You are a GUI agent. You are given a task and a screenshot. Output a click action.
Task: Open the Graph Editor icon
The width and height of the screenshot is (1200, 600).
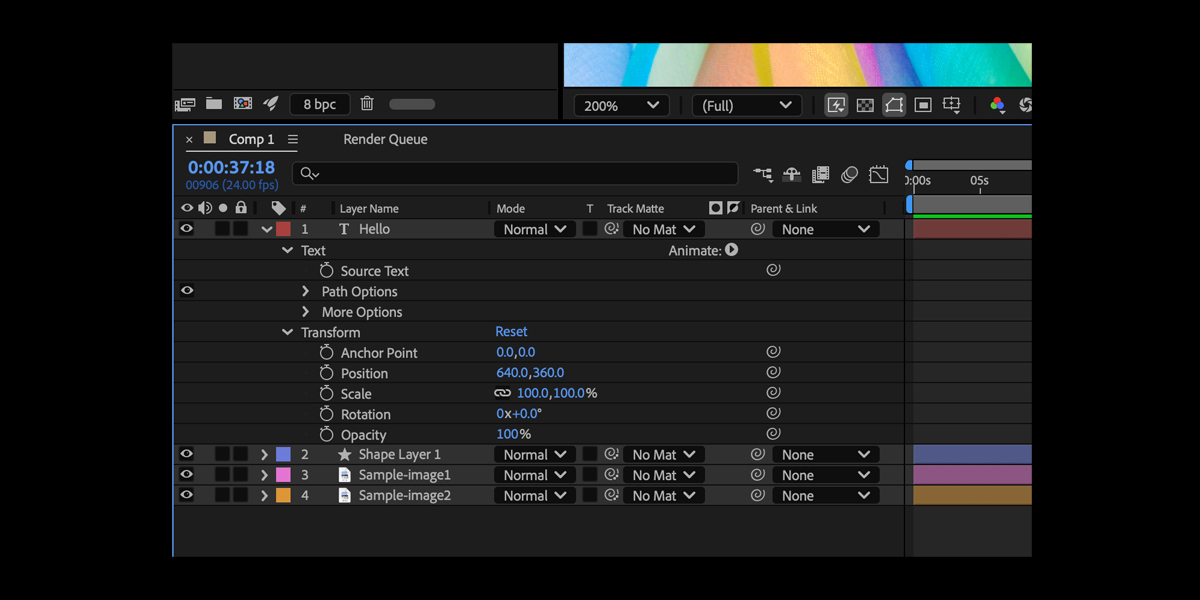(879, 175)
